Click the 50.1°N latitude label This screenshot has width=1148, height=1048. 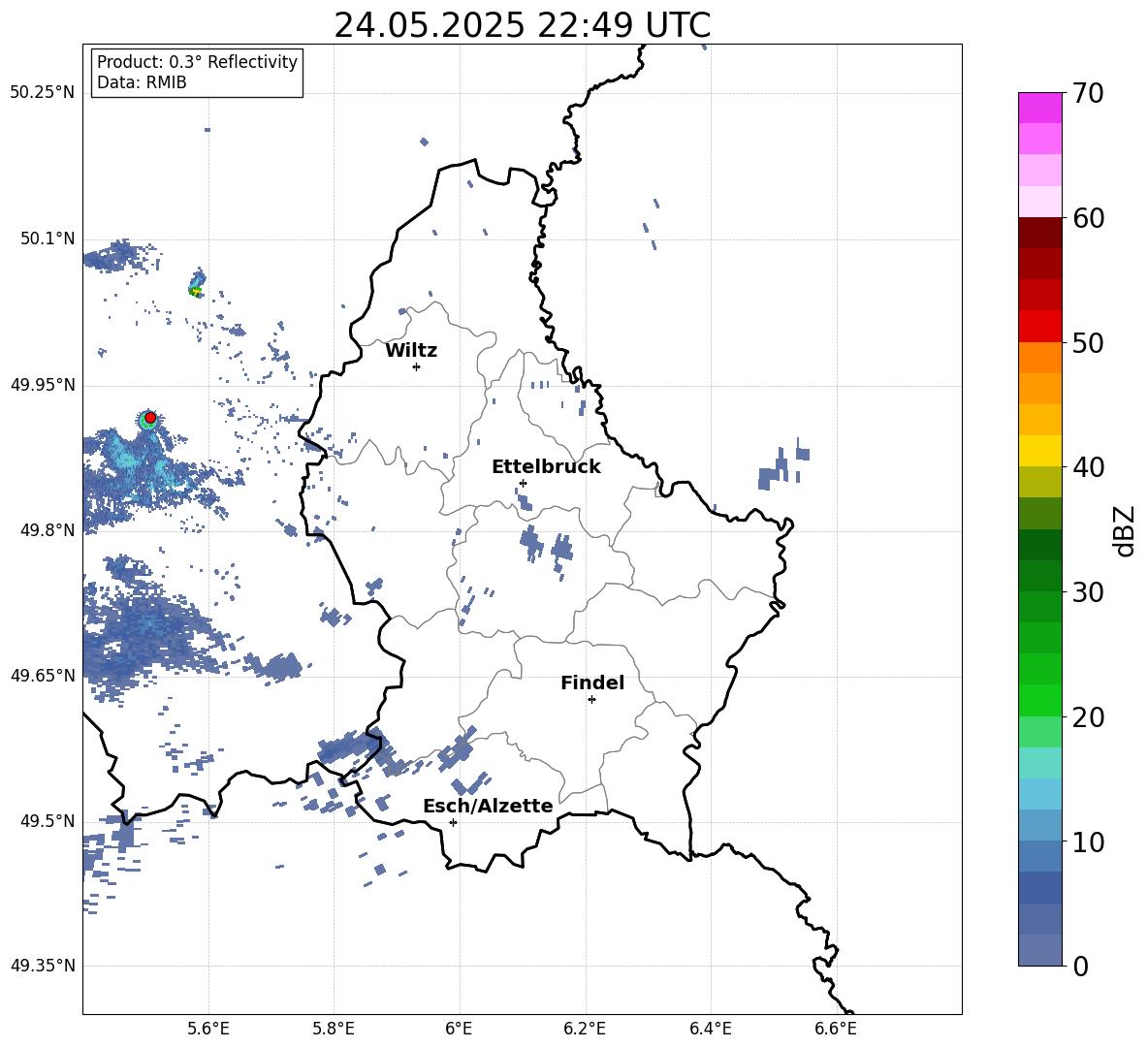click(x=47, y=239)
